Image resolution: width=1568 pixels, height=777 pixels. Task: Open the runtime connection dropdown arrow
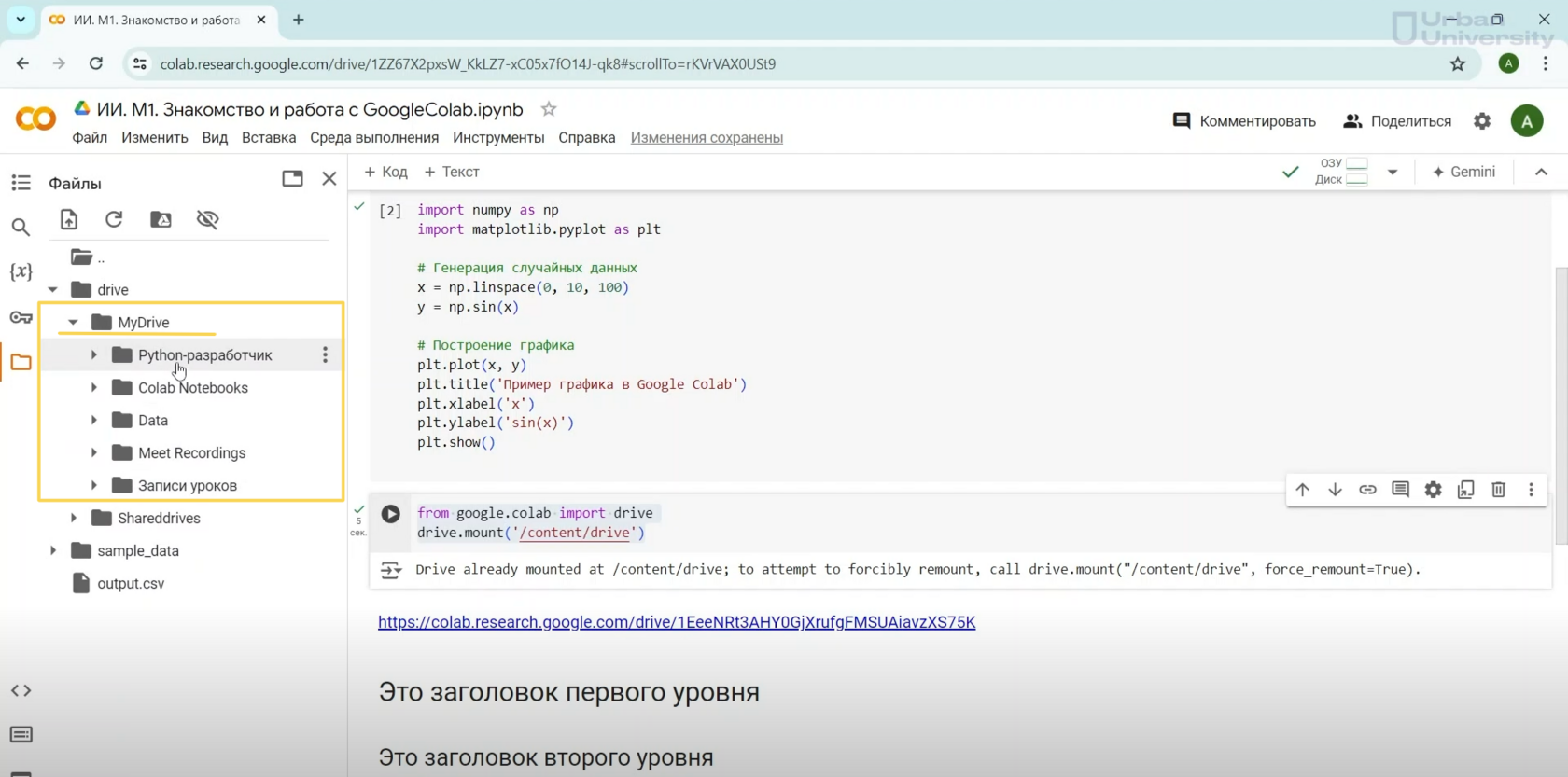(1392, 172)
